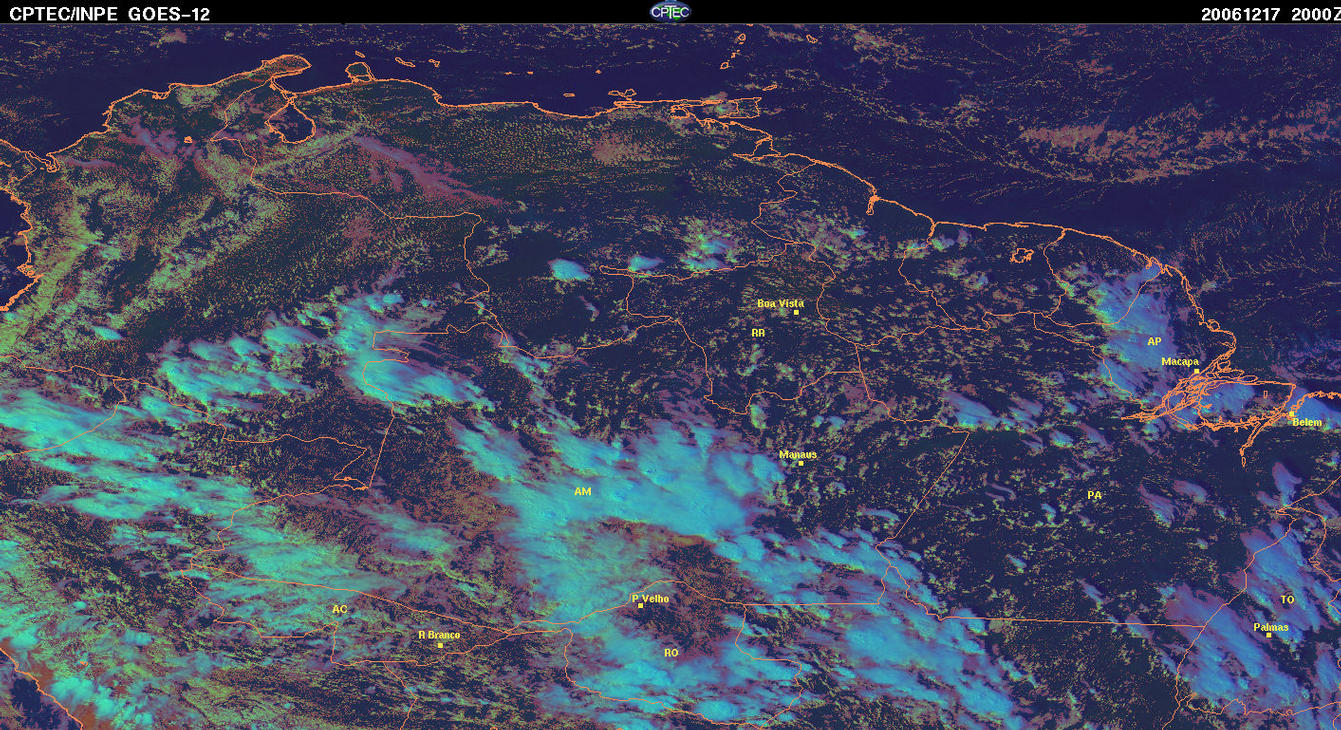The image size is (1341, 730).
Task: Click the CPTEC logo at top center
Action: (670, 11)
